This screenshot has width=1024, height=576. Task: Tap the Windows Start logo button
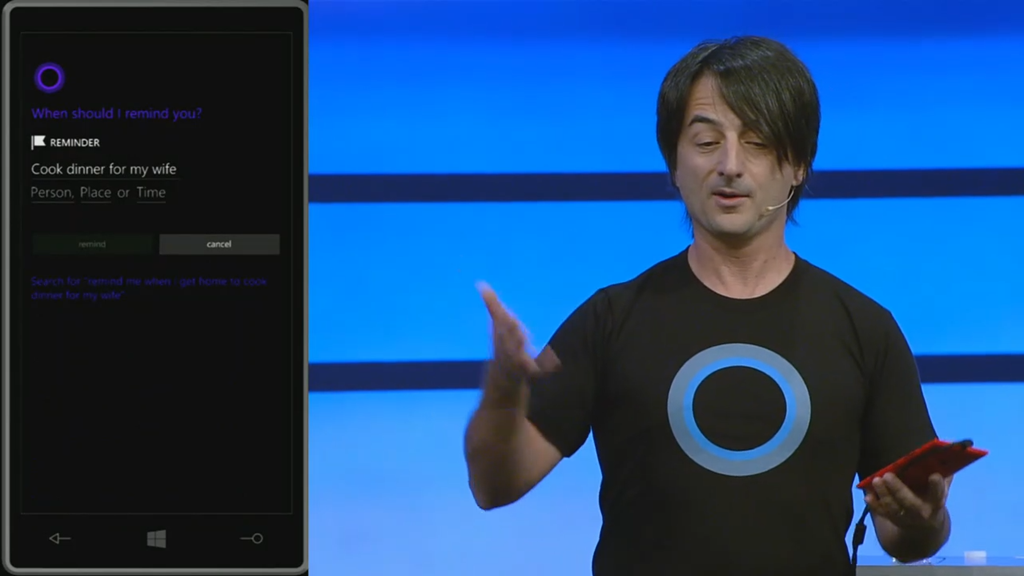[x=157, y=539]
